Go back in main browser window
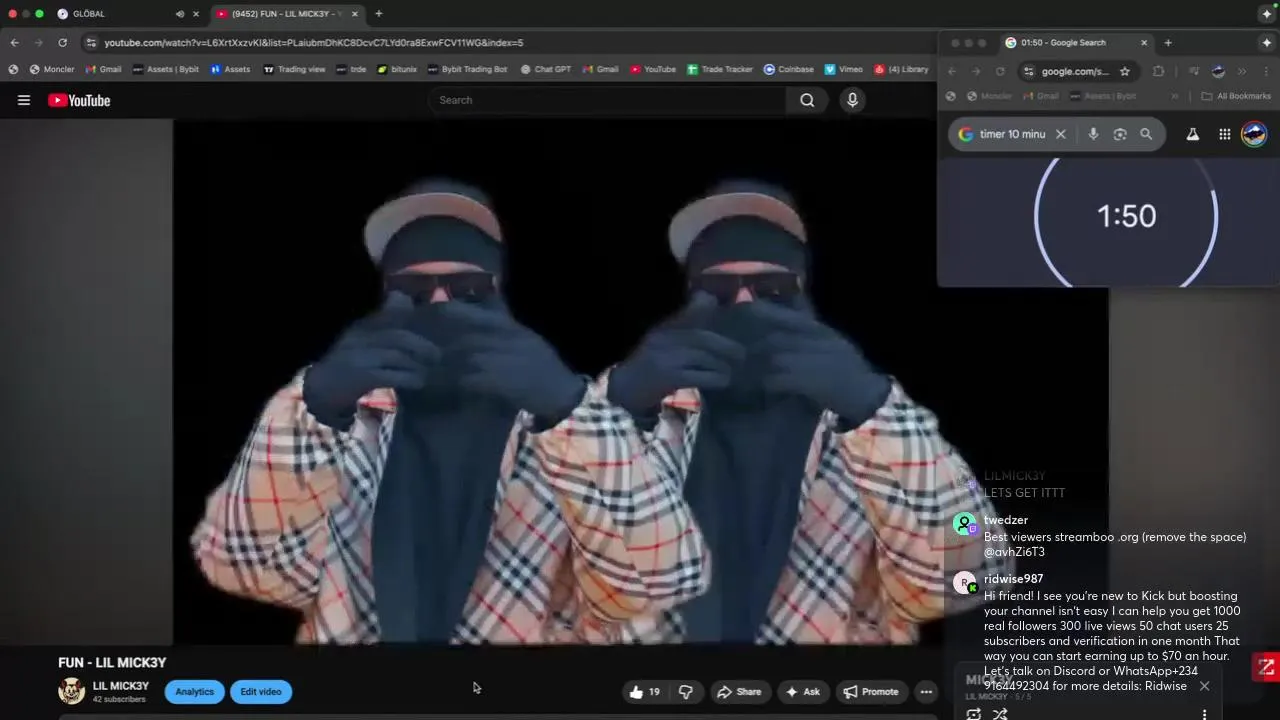Image resolution: width=1280 pixels, height=720 pixels. point(14,43)
